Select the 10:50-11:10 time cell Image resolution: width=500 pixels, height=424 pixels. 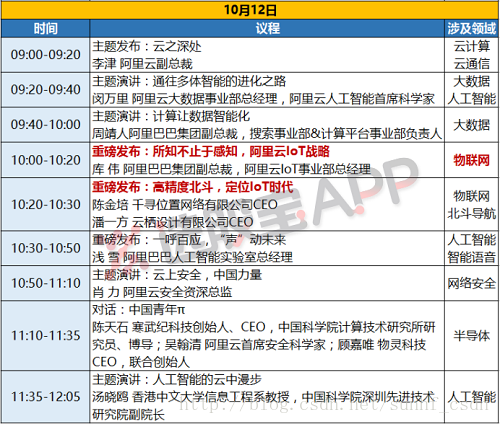coord(46,283)
